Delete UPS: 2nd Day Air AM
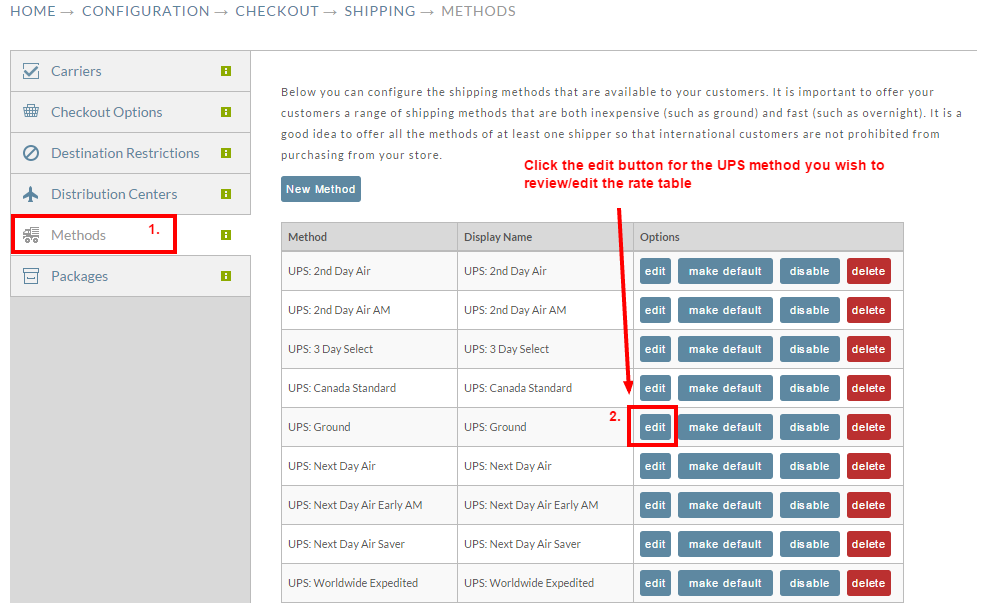The height and width of the screenshot is (603, 992). coord(868,310)
